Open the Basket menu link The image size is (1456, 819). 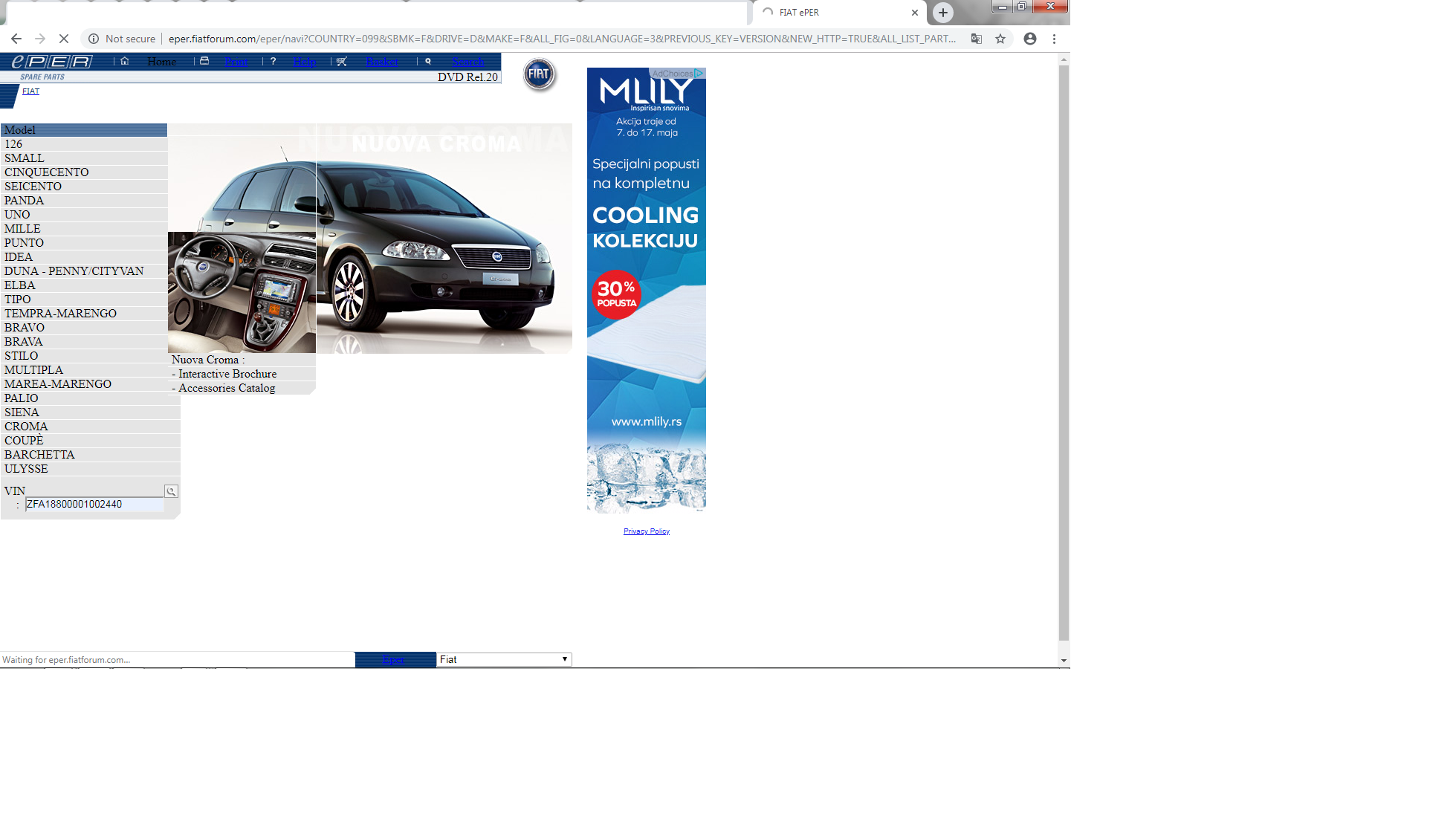point(382,62)
